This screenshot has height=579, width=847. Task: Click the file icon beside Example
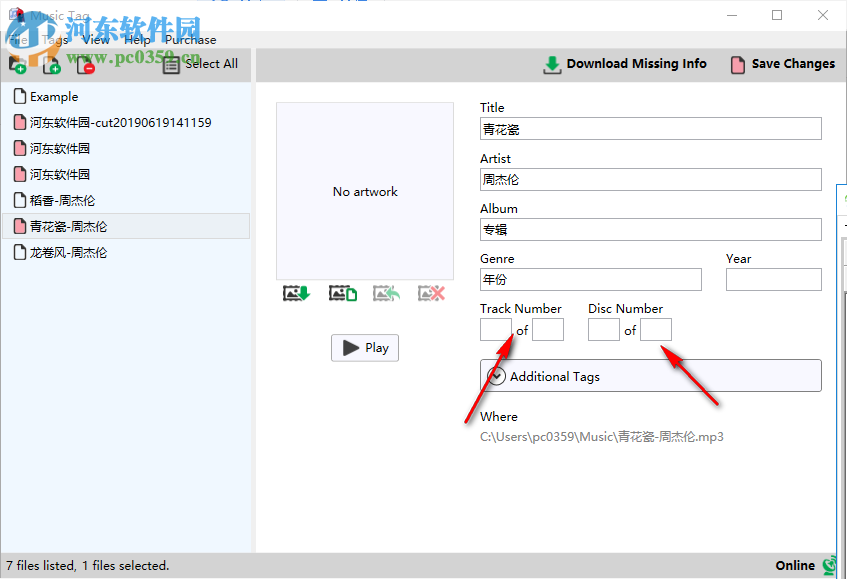20,97
